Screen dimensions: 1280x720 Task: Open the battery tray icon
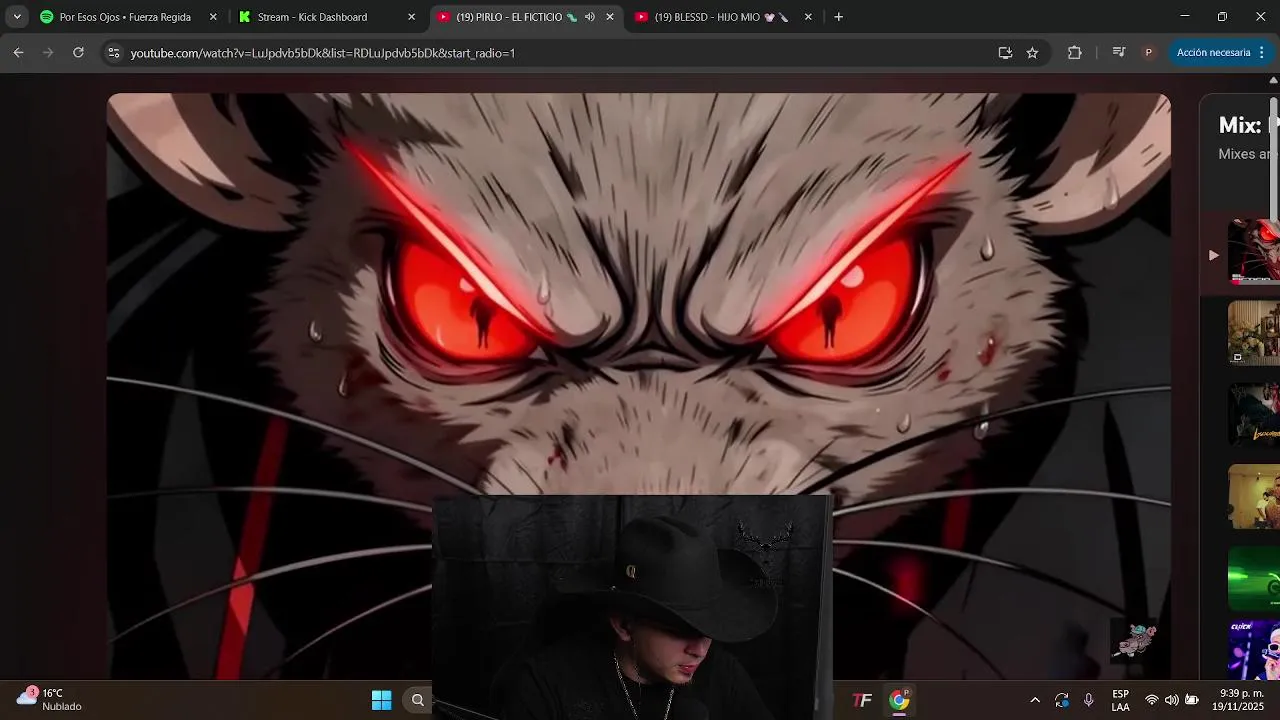[x=1192, y=700]
